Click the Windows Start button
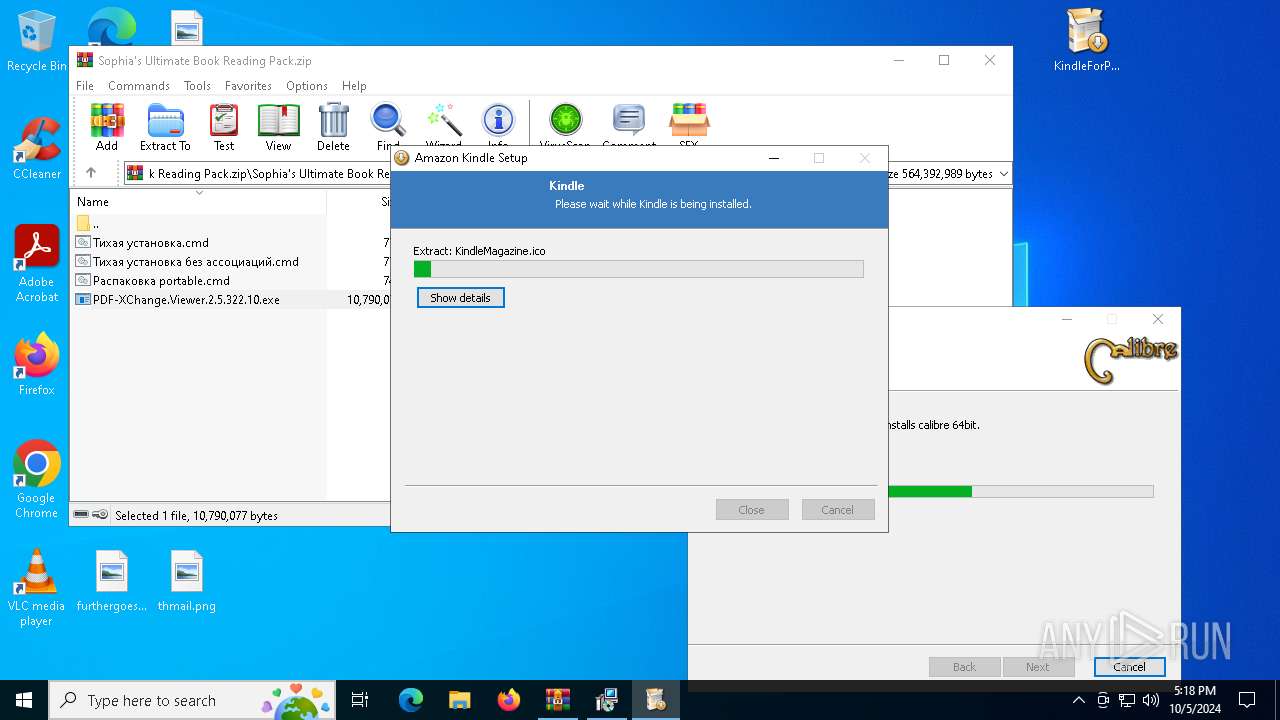 (24, 700)
